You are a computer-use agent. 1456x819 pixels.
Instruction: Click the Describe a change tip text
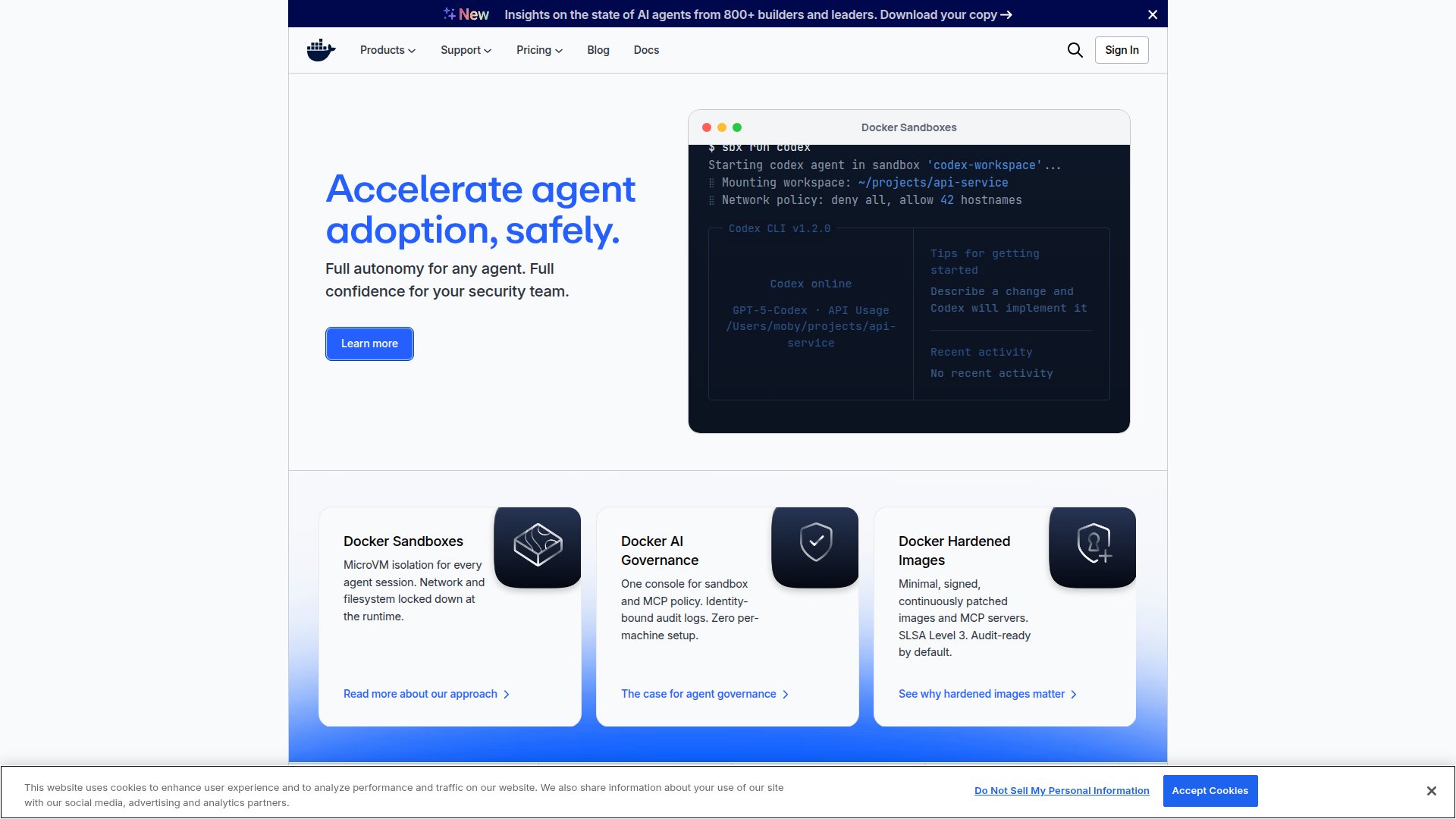coord(1009,300)
